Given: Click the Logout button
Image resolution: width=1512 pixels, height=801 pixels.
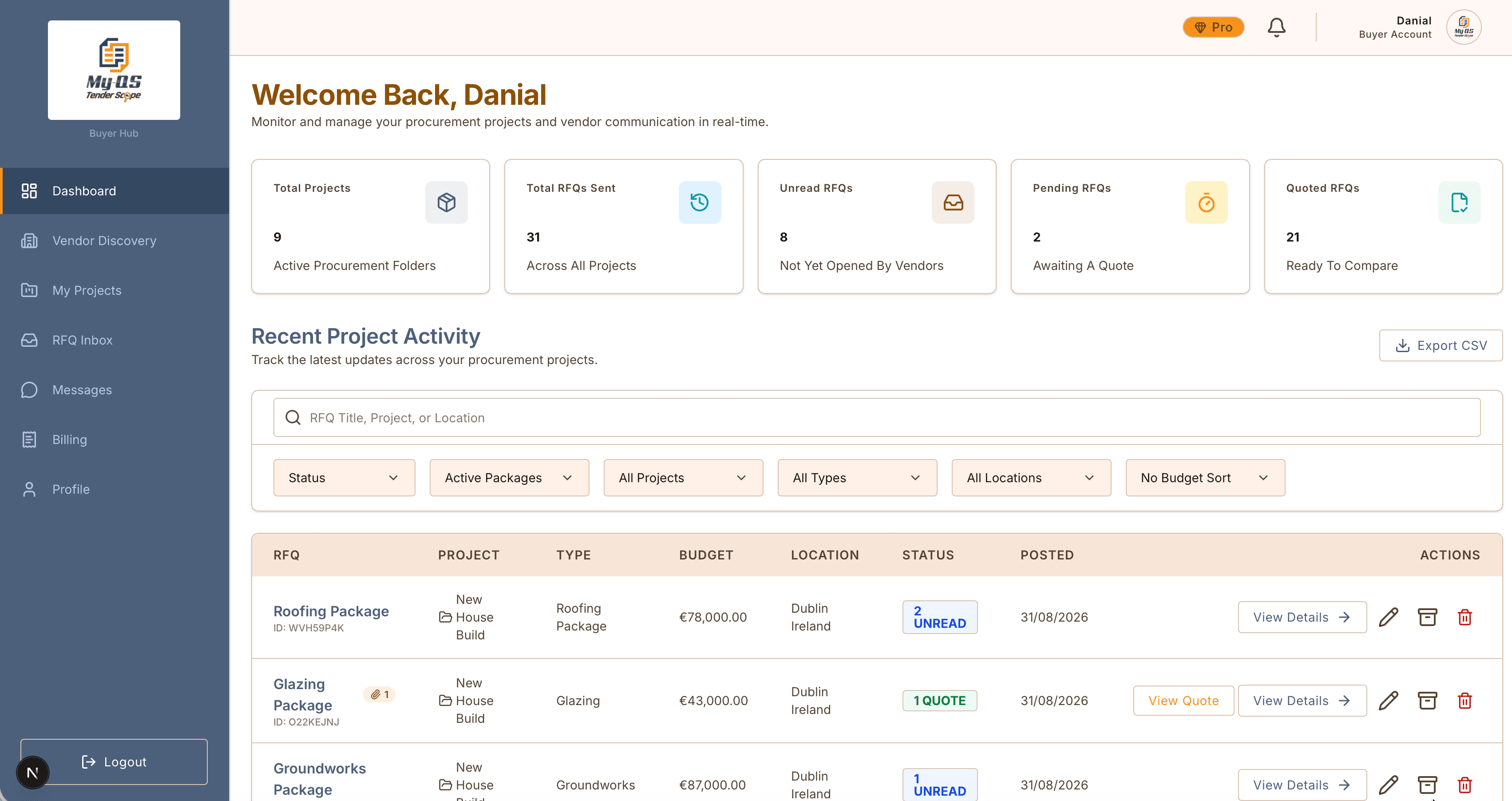Looking at the screenshot, I should [114, 761].
